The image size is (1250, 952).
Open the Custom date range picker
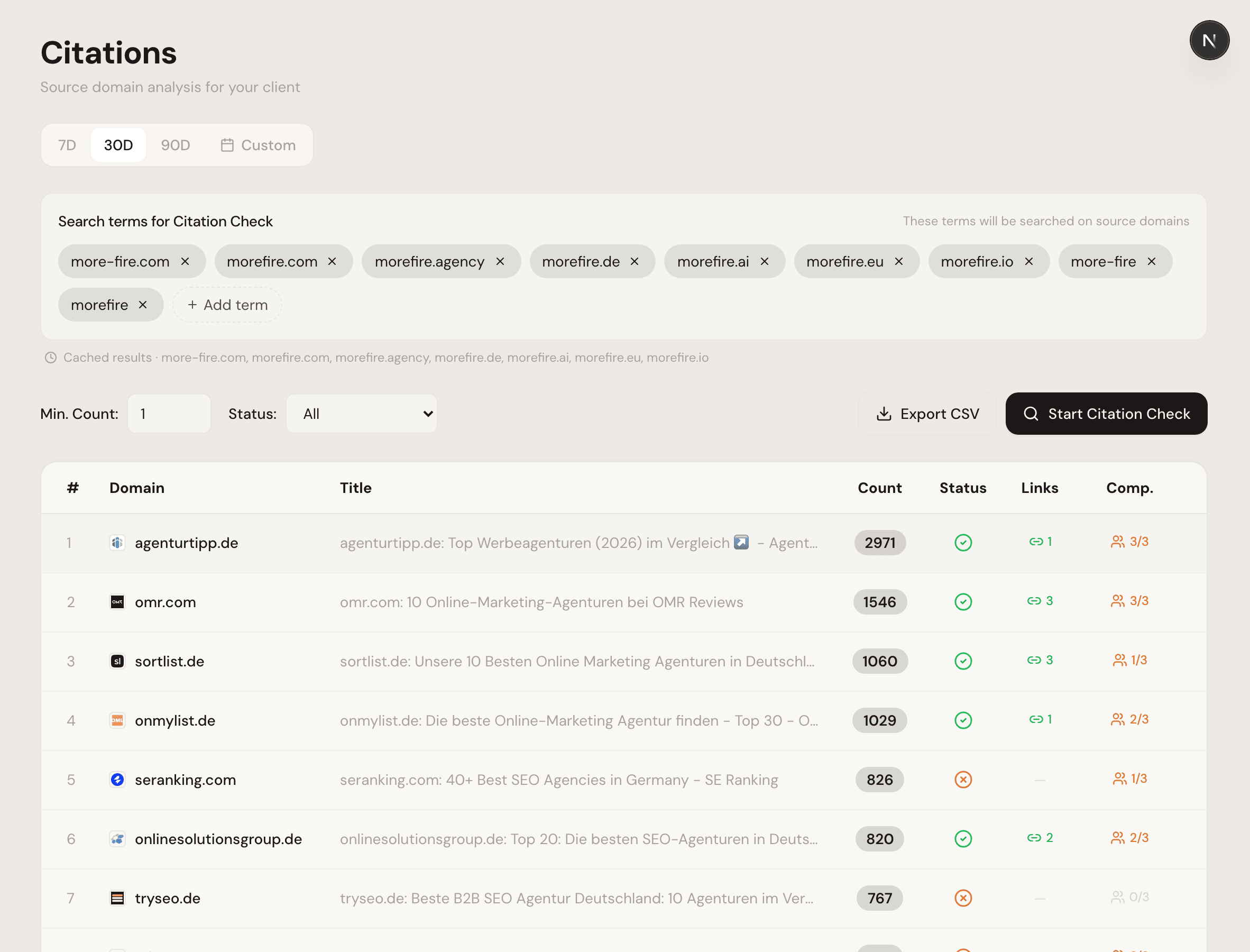(258, 145)
